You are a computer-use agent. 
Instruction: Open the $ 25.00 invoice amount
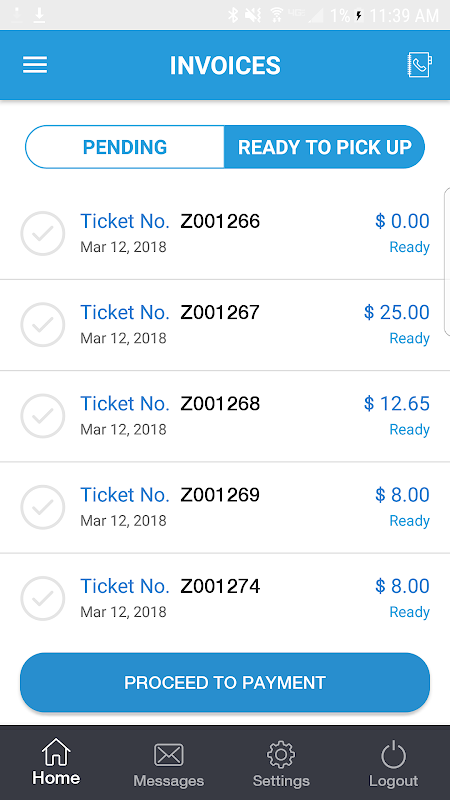pyautogui.click(x=396, y=312)
